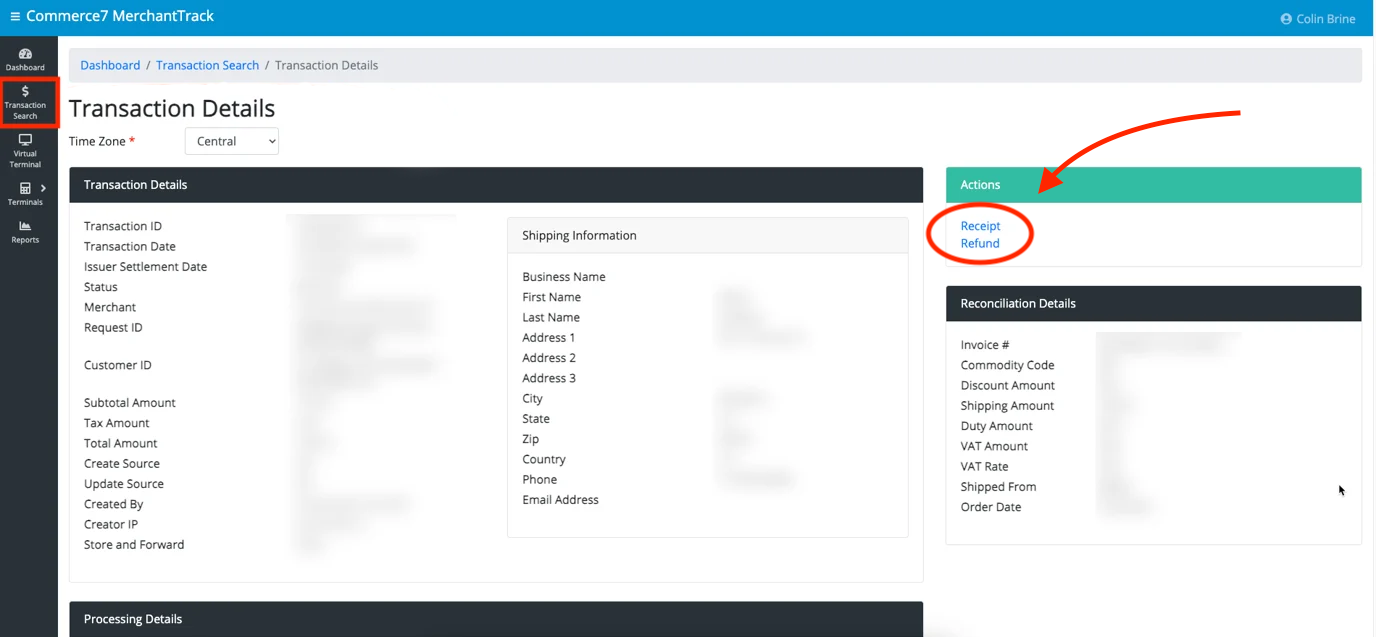Viewport: 1376px width, 637px height.
Task: Click the Commerce7 MerchantTrack logo
Action: pyautogui.click(x=122, y=16)
